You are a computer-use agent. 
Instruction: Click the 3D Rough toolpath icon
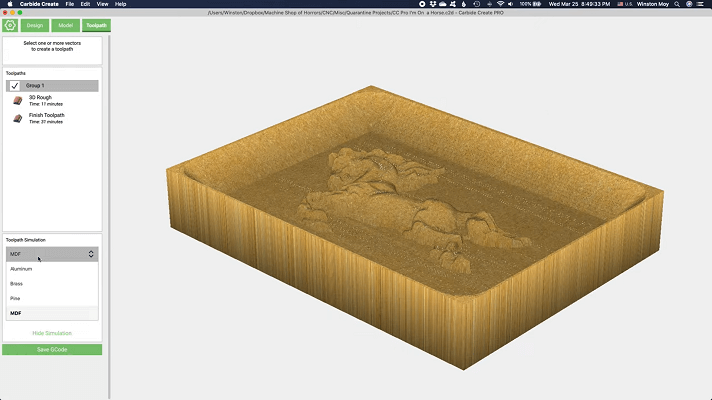(18, 100)
